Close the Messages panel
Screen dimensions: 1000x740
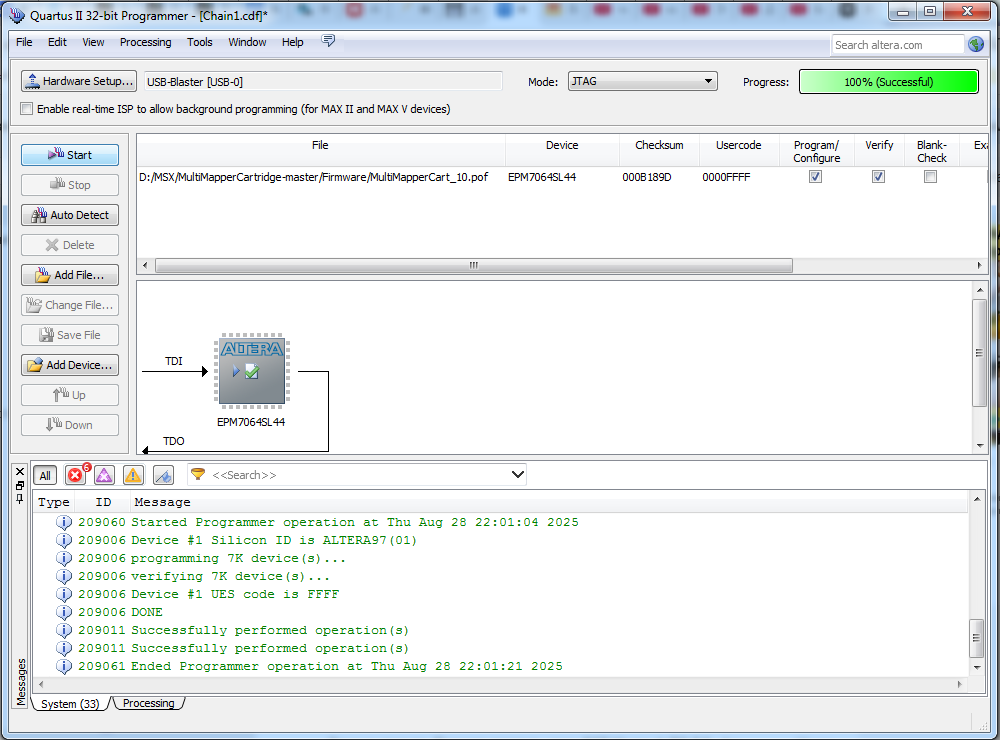click(20, 471)
